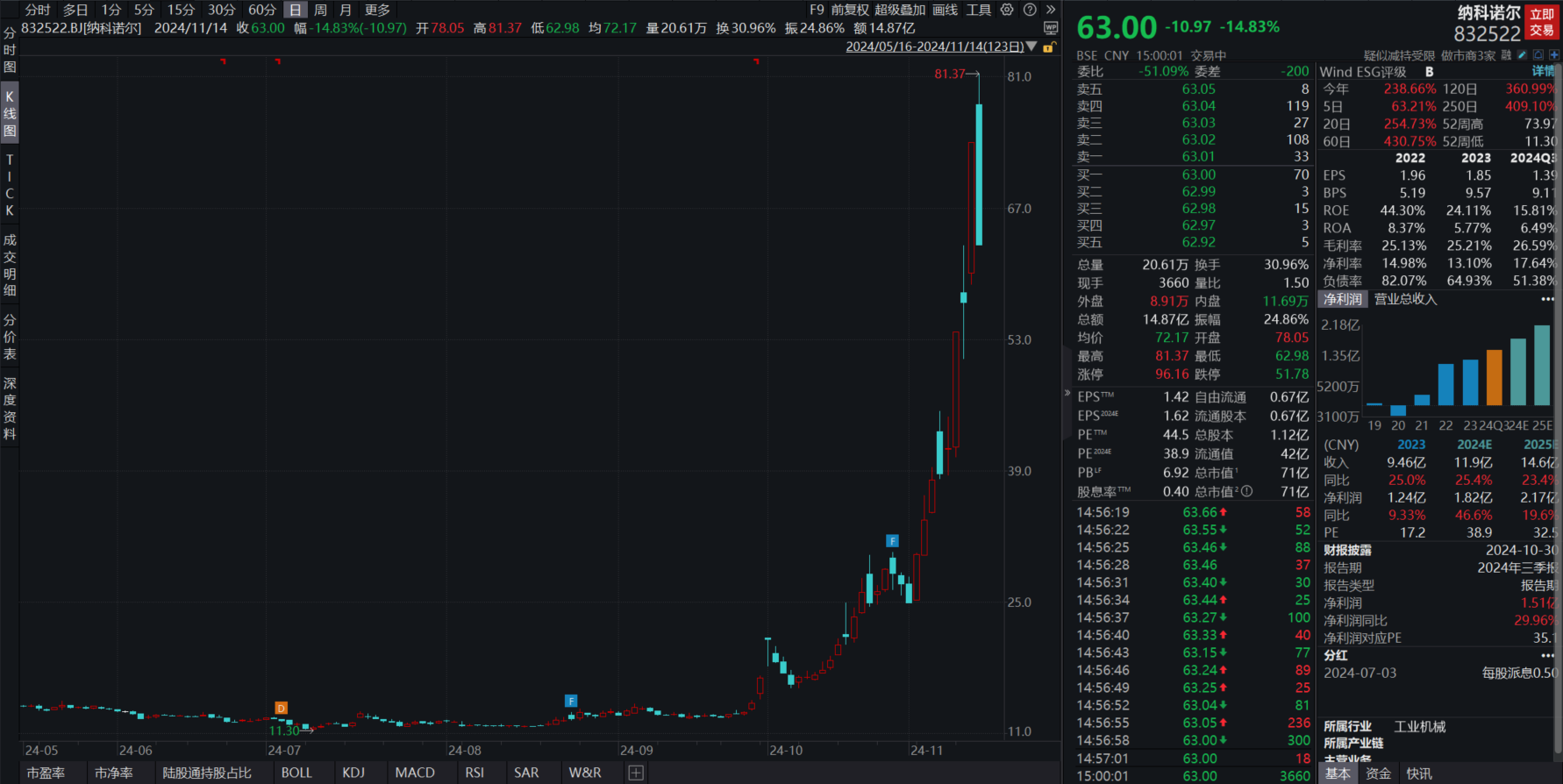This screenshot has height=784, width=1563.
Task: Click the orange lock icon beside date range
Action: pyautogui.click(x=1049, y=47)
